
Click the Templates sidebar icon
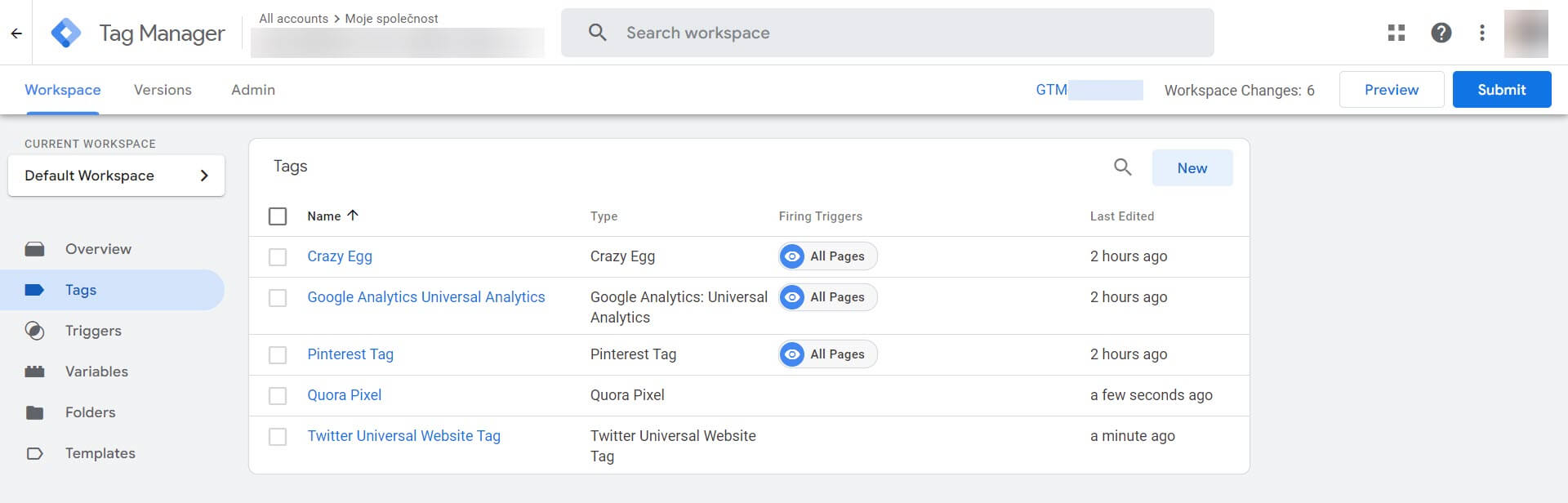click(35, 453)
